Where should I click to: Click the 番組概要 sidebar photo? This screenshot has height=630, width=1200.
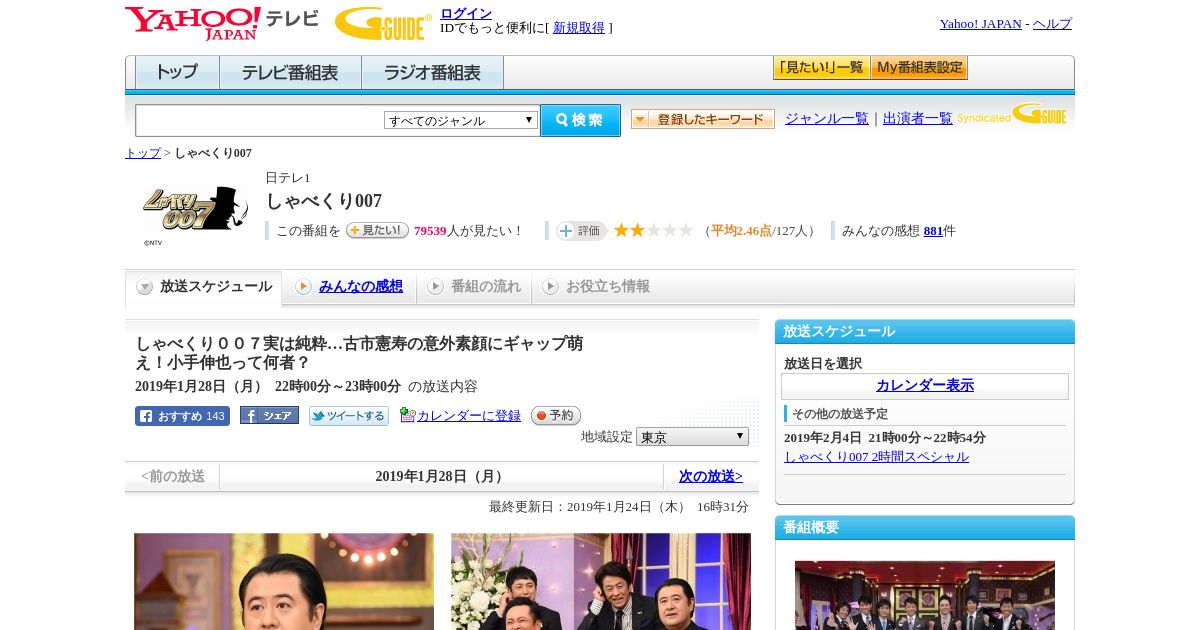click(925, 595)
